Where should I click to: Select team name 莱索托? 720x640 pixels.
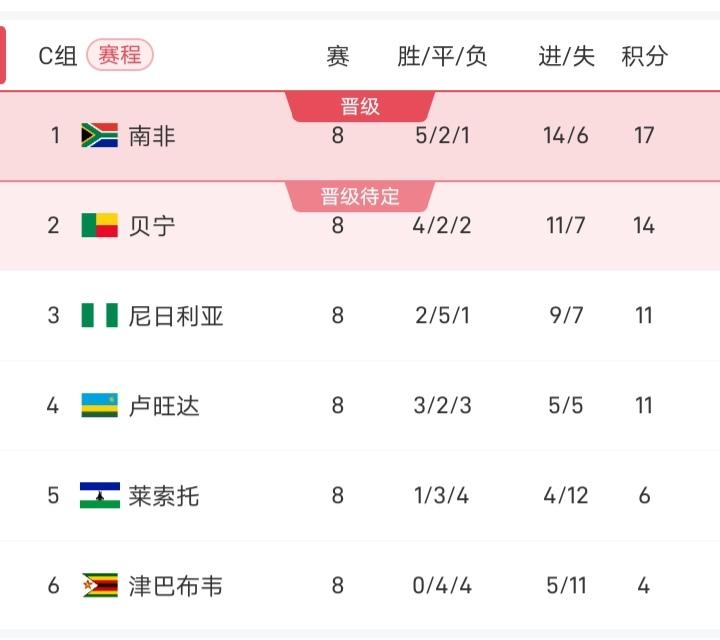(x=164, y=496)
